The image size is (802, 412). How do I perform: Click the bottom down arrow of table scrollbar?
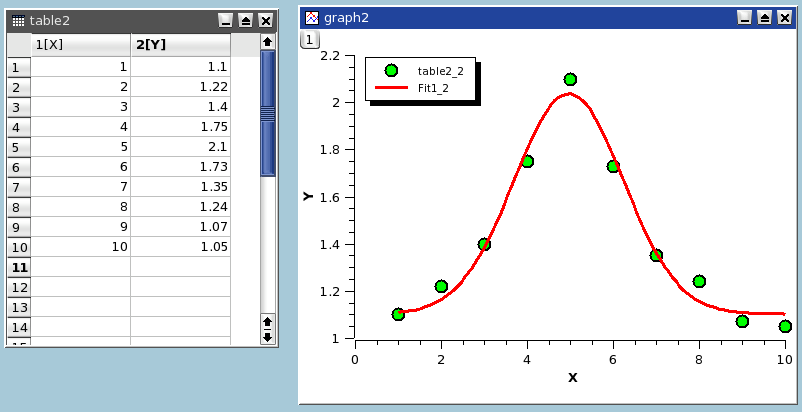tap(267, 337)
